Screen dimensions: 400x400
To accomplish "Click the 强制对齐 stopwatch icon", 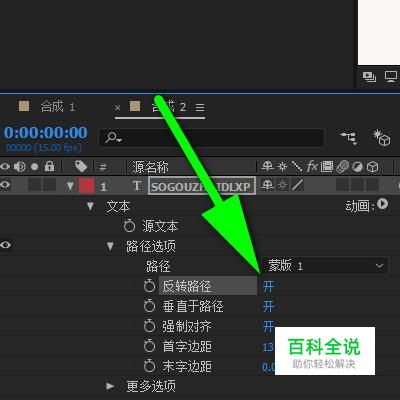I will point(149,326).
